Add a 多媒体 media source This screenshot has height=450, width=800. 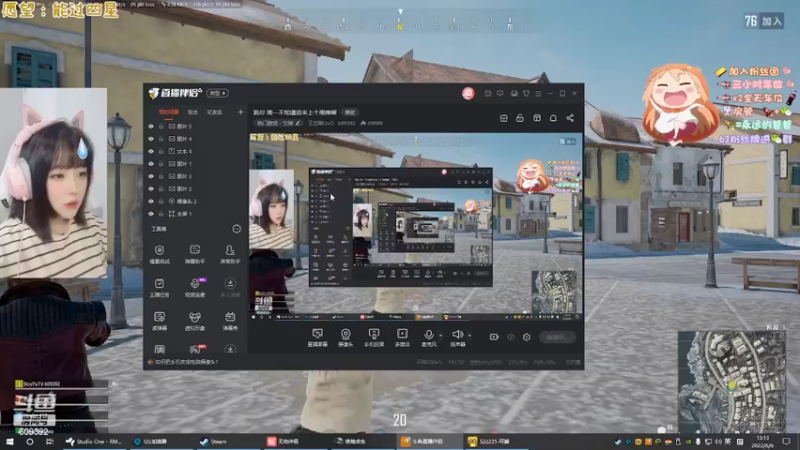[402, 337]
